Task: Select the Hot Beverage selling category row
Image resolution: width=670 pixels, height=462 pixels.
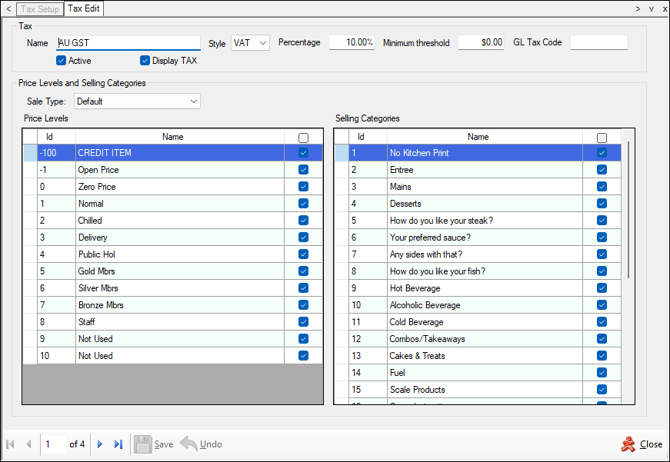Action: click(478, 288)
